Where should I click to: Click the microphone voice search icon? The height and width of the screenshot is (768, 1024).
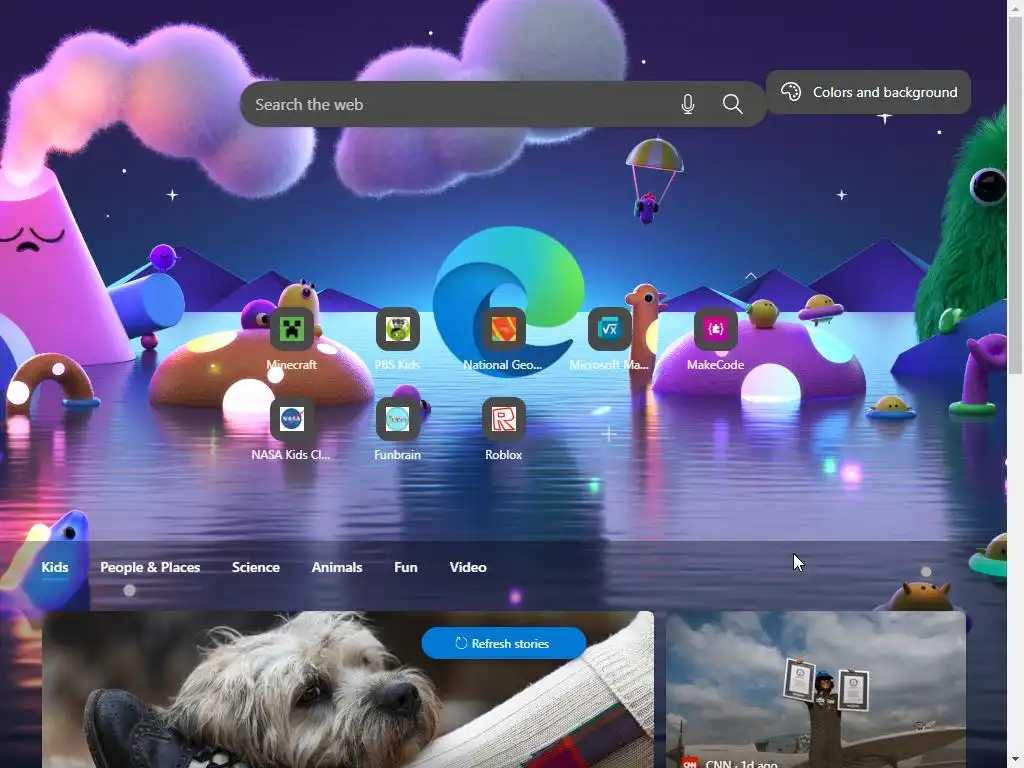click(688, 104)
